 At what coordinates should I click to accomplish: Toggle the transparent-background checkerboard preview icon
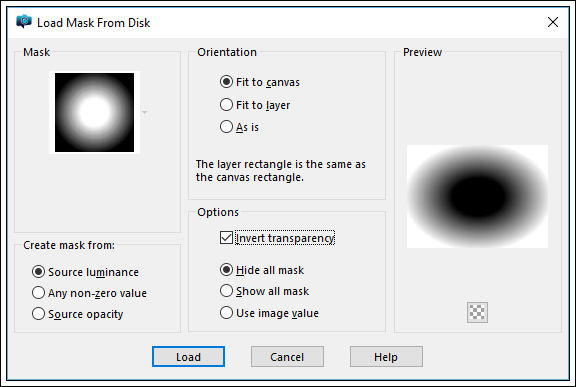[477, 312]
